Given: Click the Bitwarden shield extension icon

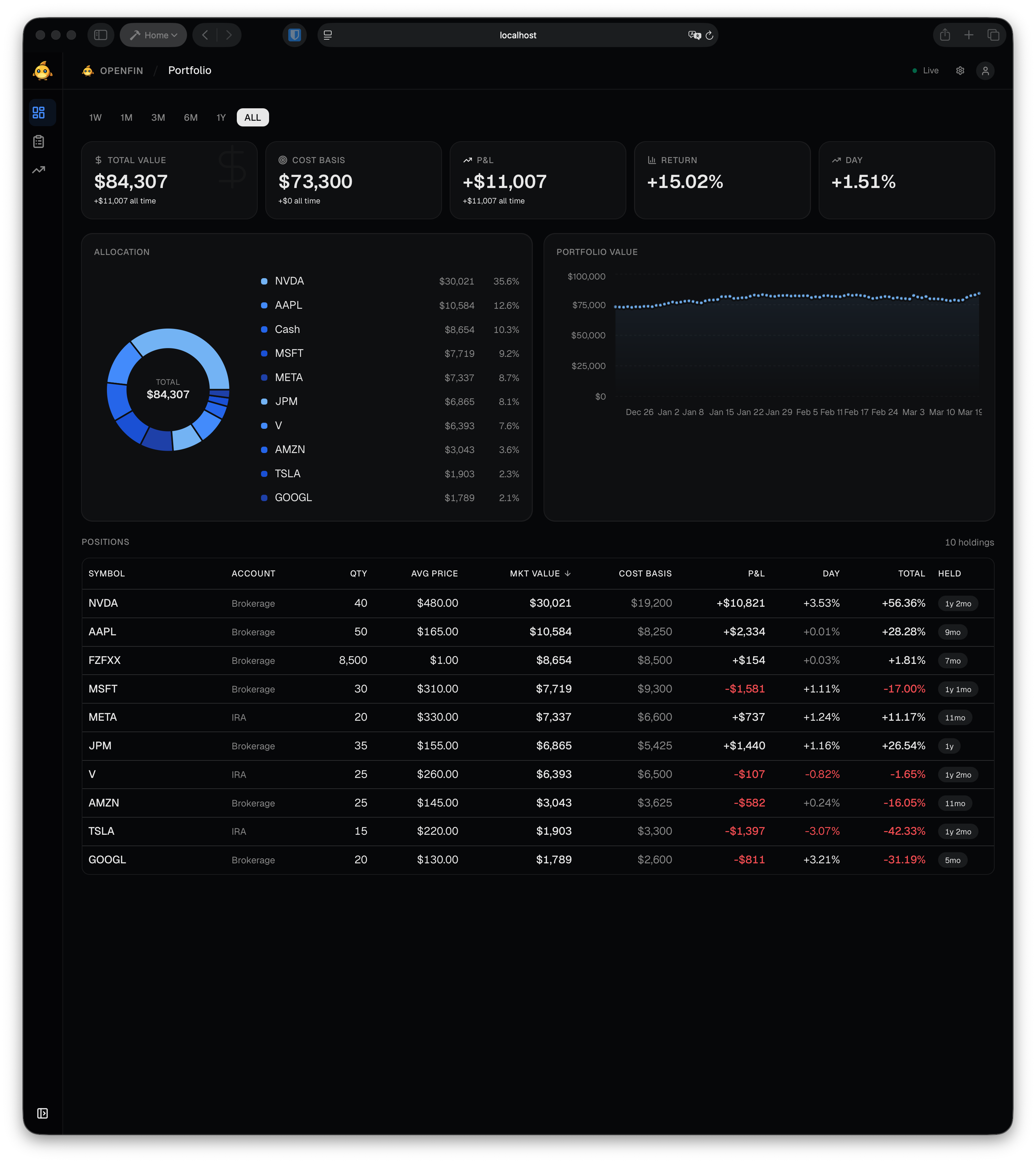Looking at the screenshot, I should coord(295,35).
